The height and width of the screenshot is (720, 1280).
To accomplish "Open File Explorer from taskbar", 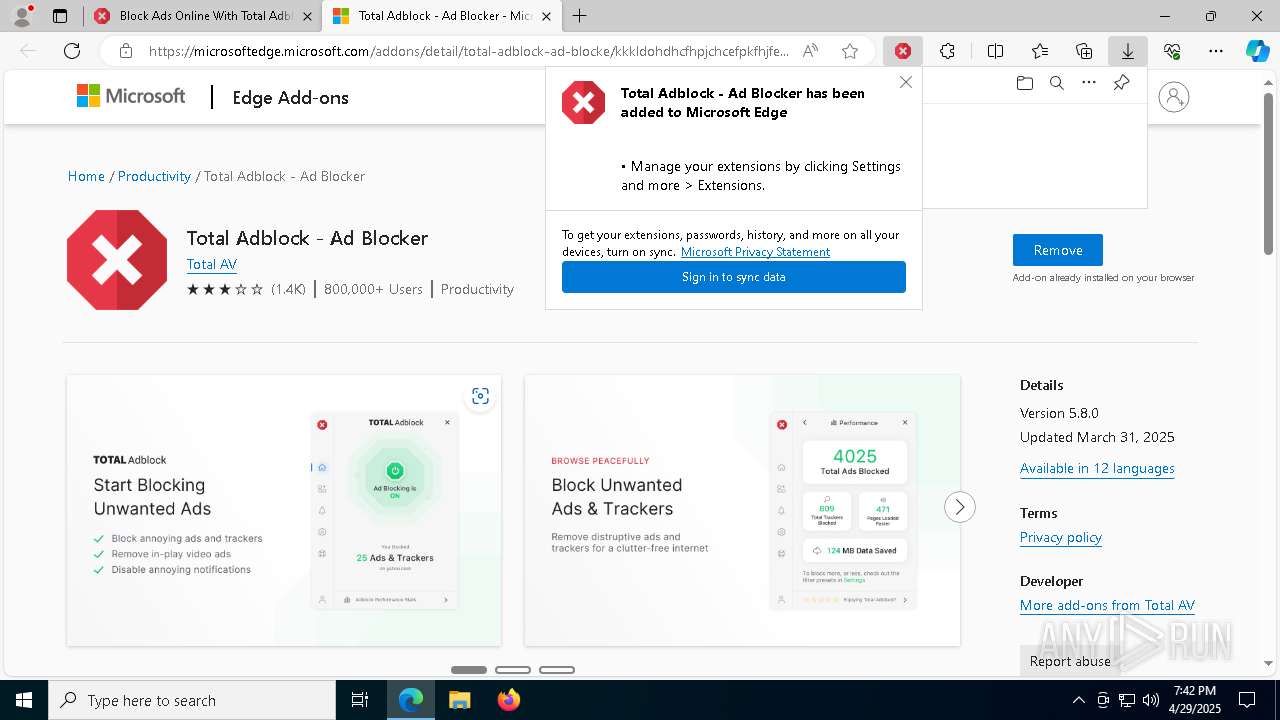I will coord(459,700).
